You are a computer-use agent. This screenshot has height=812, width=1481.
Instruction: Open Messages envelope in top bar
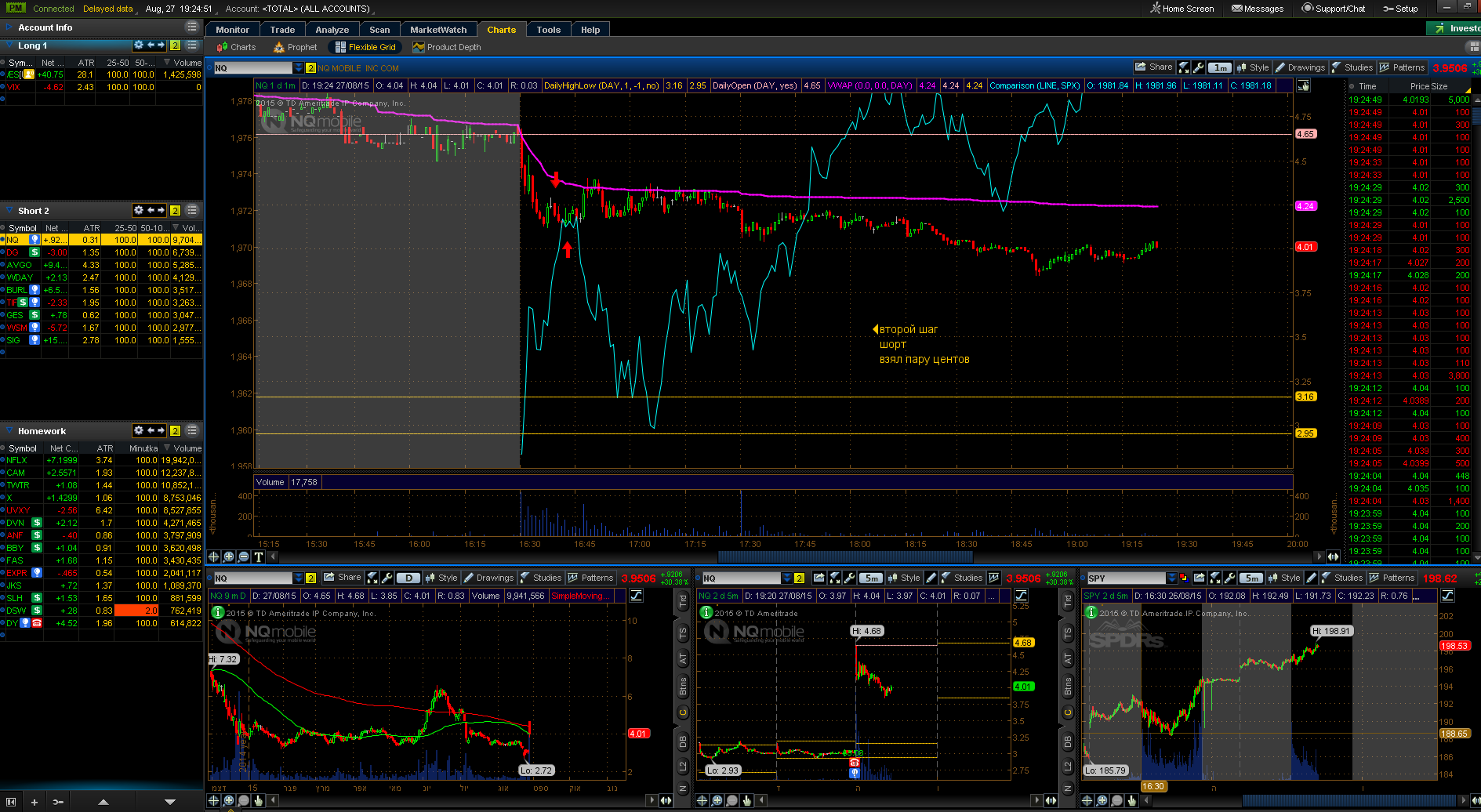[x=1258, y=9]
